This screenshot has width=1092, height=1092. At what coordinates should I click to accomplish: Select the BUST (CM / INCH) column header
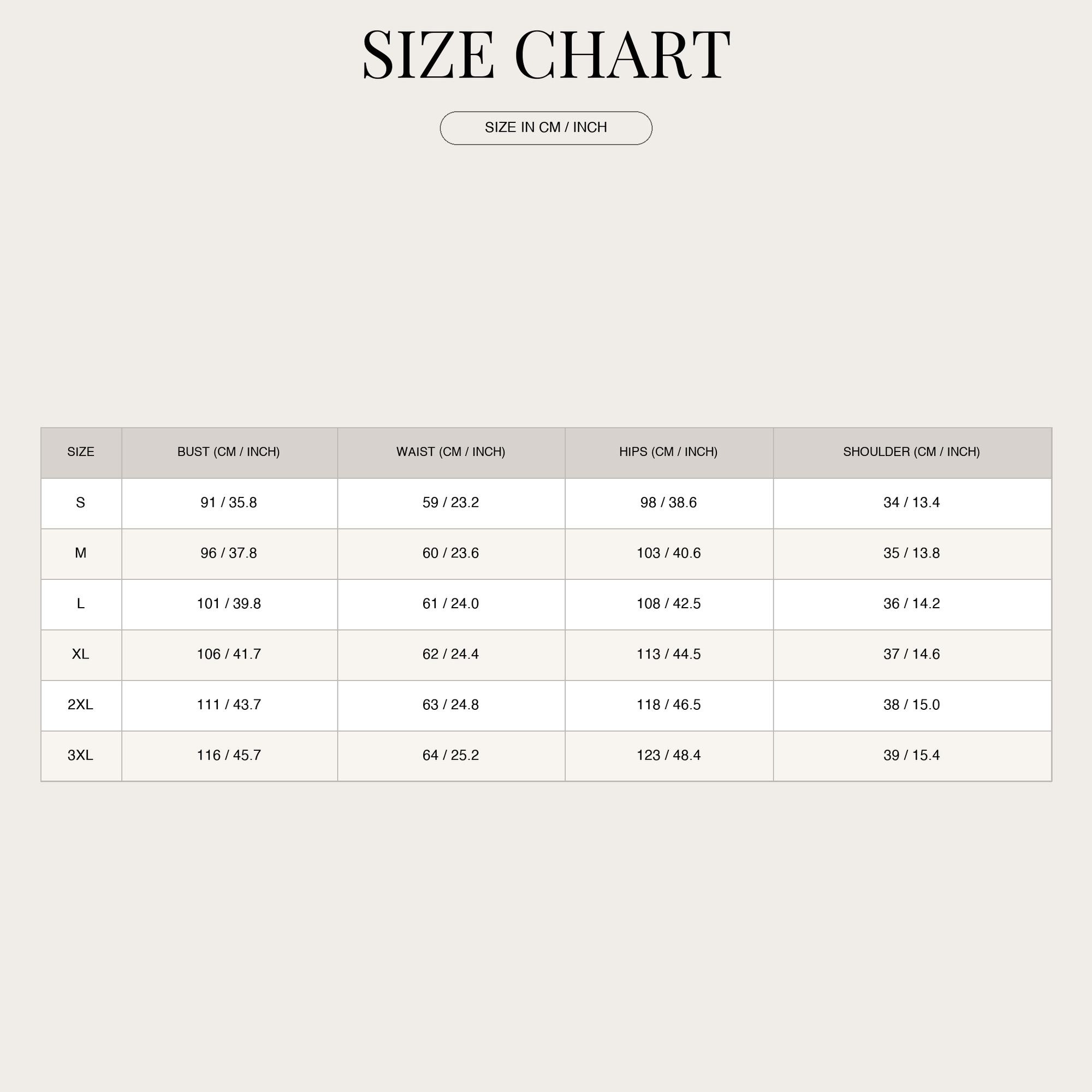tap(229, 452)
